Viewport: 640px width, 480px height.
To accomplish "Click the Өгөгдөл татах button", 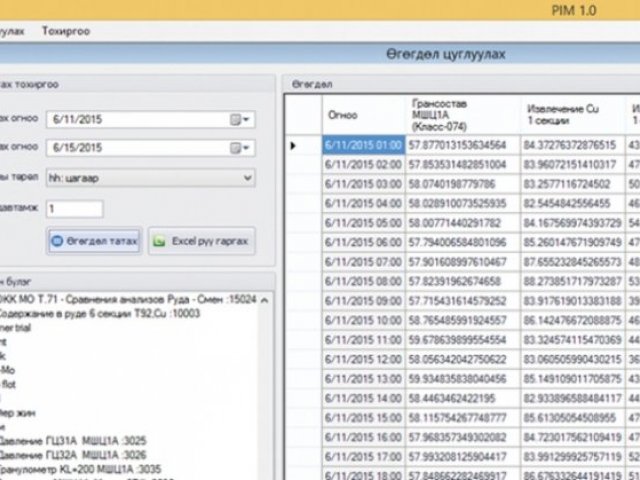I will (x=94, y=241).
